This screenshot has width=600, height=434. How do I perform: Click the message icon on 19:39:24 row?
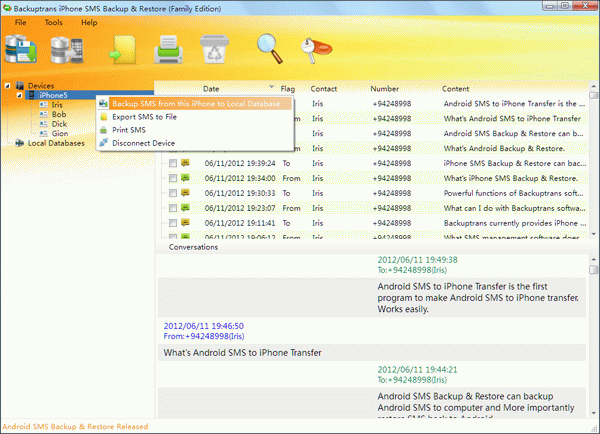185,163
